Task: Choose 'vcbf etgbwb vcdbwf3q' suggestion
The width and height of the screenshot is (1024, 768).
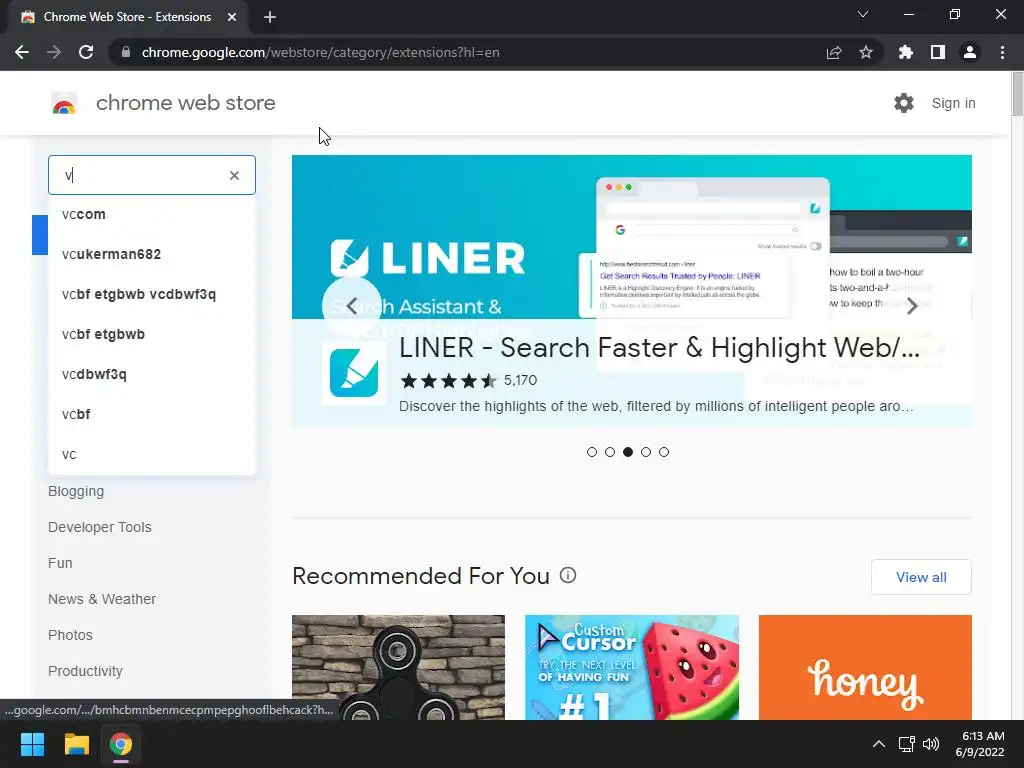Action: pyautogui.click(x=152, y=294)
